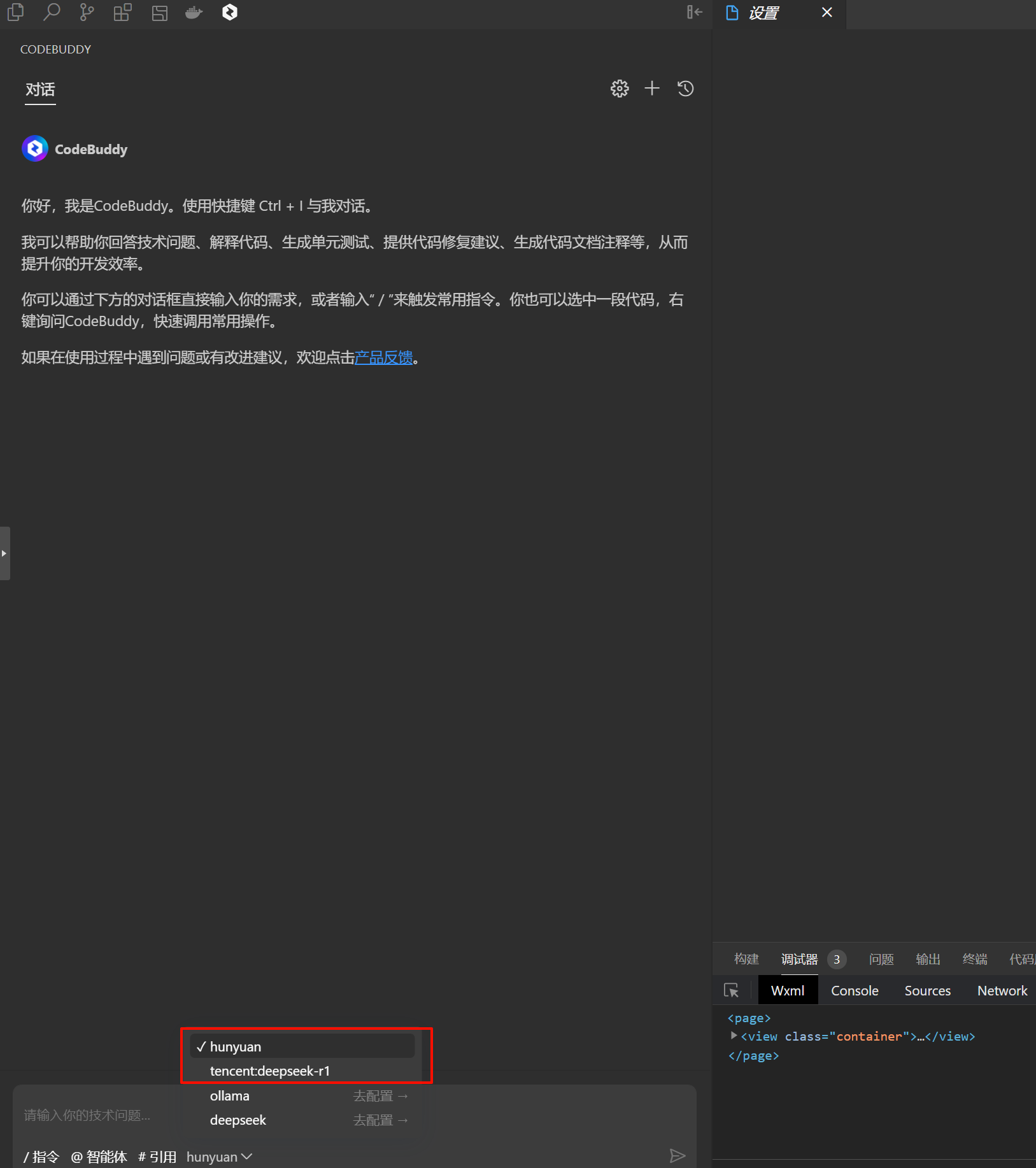The image size is (1036, 1168).
Task: Open the save-layout panel icon in top bar
Action: tap(160, 13)
